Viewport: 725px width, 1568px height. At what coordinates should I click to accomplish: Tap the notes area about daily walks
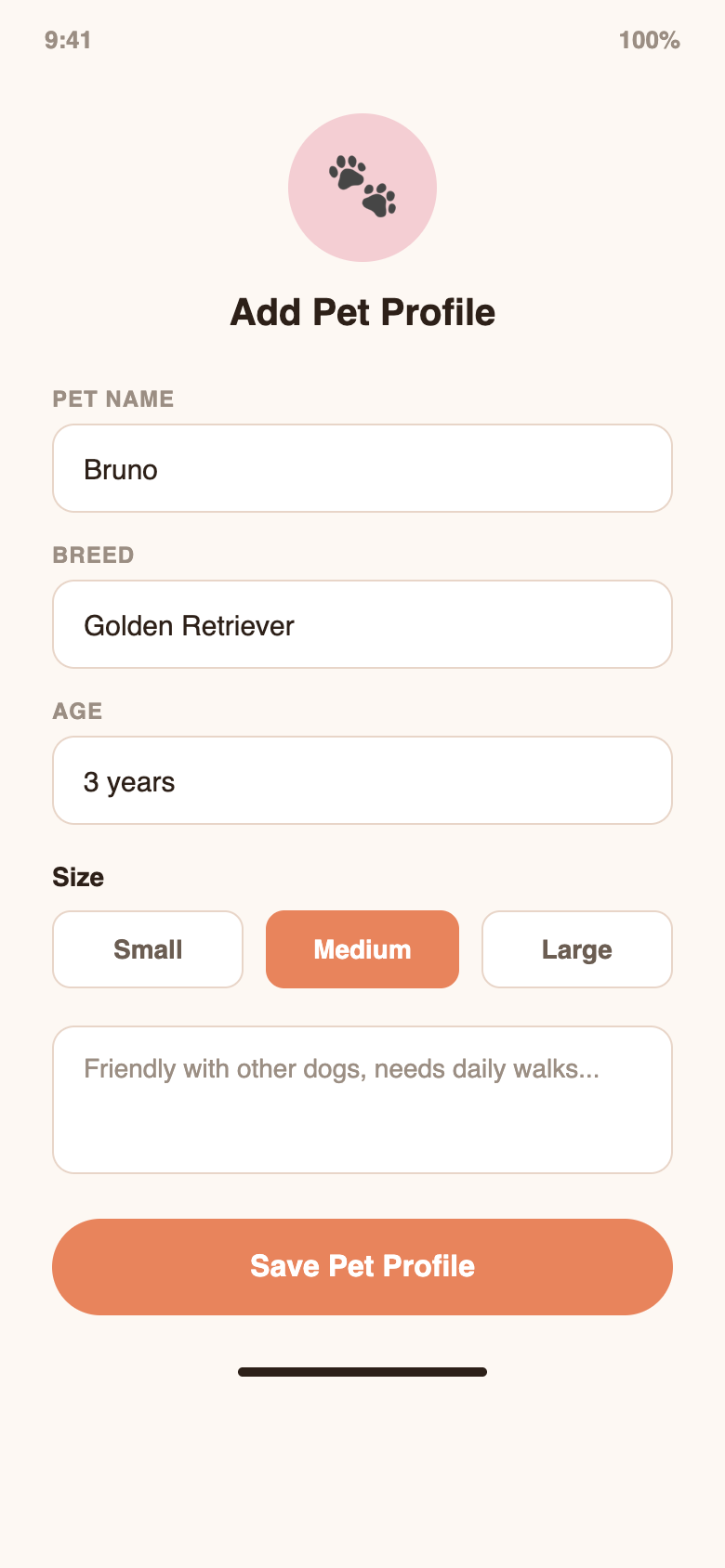click(x=362, y=1099)
